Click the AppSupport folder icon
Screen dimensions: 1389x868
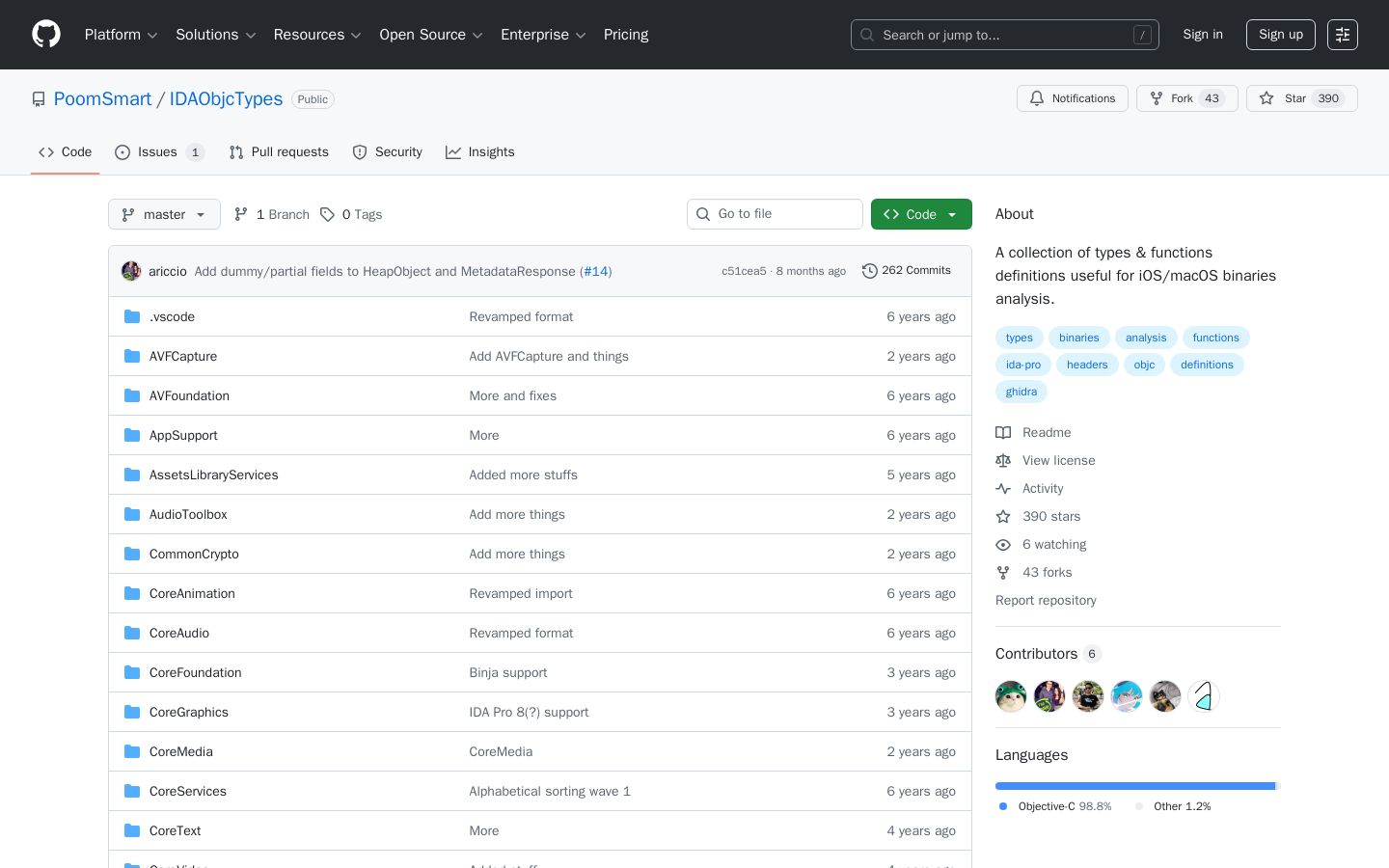click(x=132, y=435)
